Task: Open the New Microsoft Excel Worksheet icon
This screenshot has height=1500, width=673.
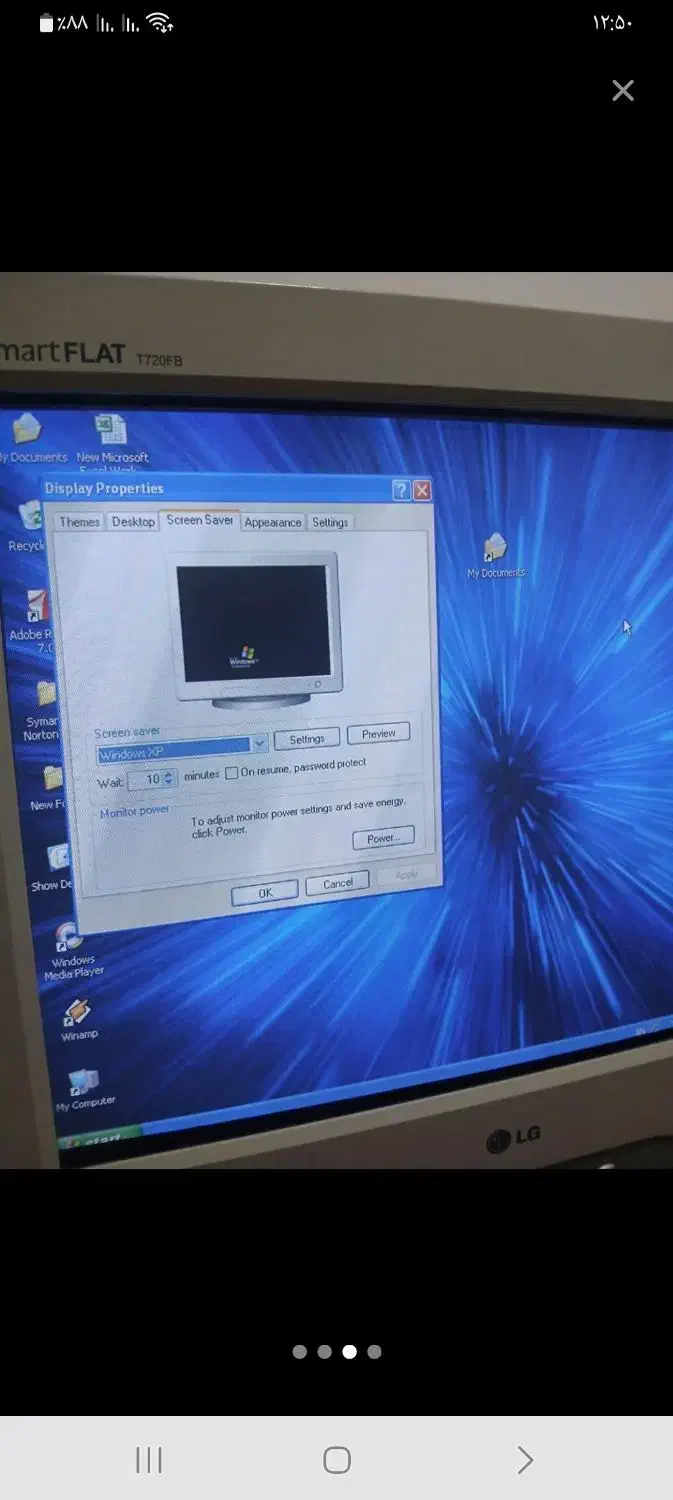Action: [x=111, y=444]
